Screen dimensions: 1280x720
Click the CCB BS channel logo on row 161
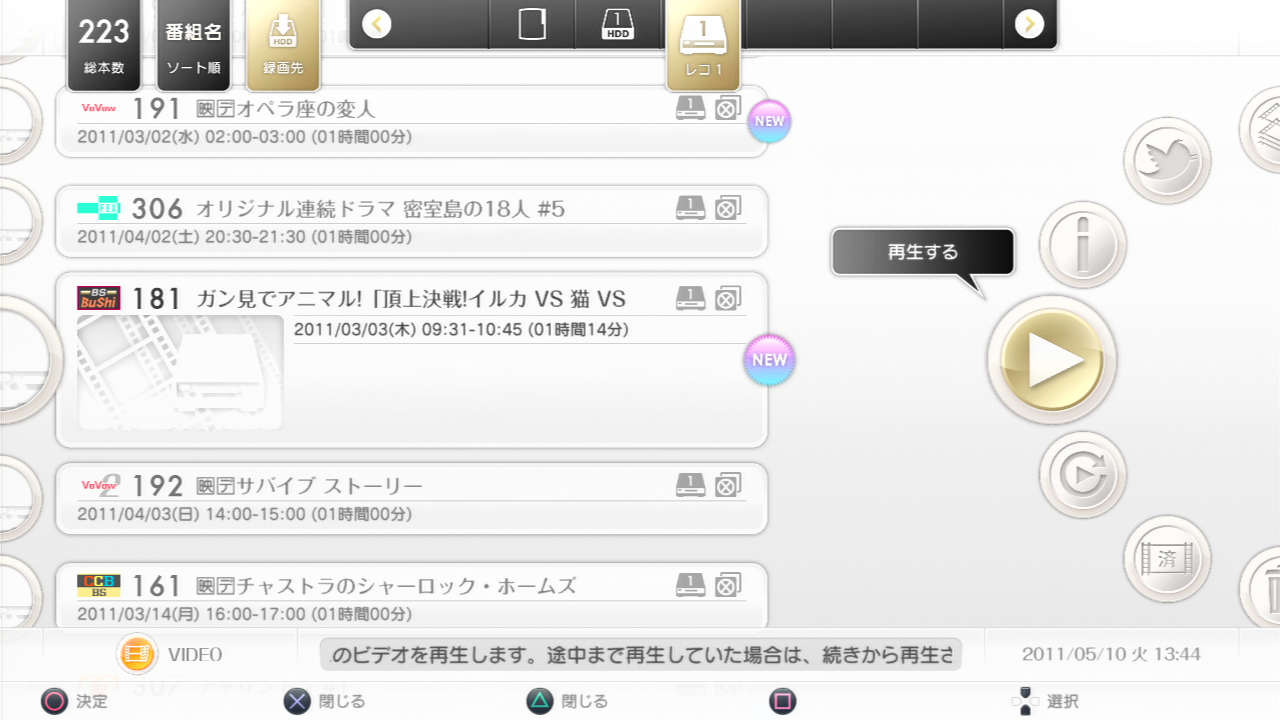[99, 585]
